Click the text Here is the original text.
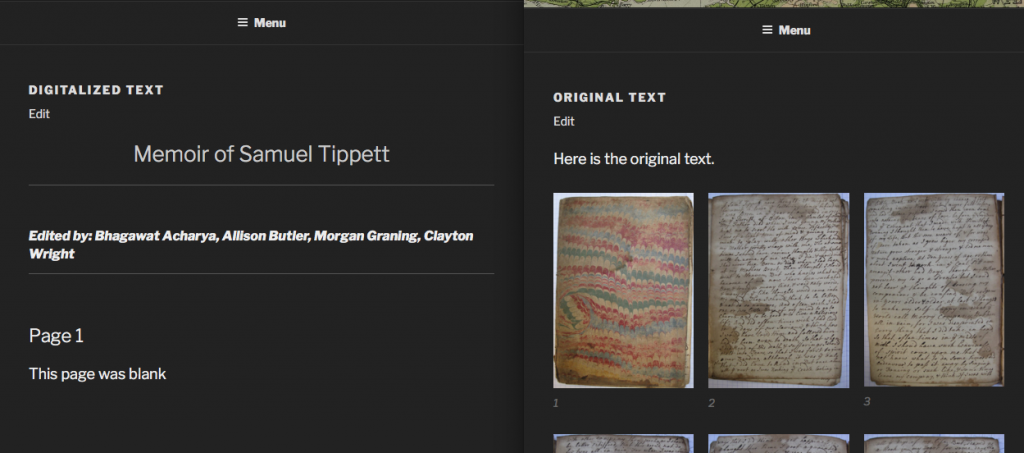Screen dimensions: 1024x453 [633, 159]
